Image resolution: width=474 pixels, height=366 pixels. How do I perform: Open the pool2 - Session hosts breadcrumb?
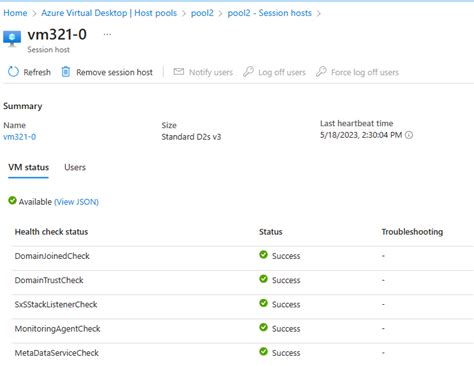pos(269,13)
